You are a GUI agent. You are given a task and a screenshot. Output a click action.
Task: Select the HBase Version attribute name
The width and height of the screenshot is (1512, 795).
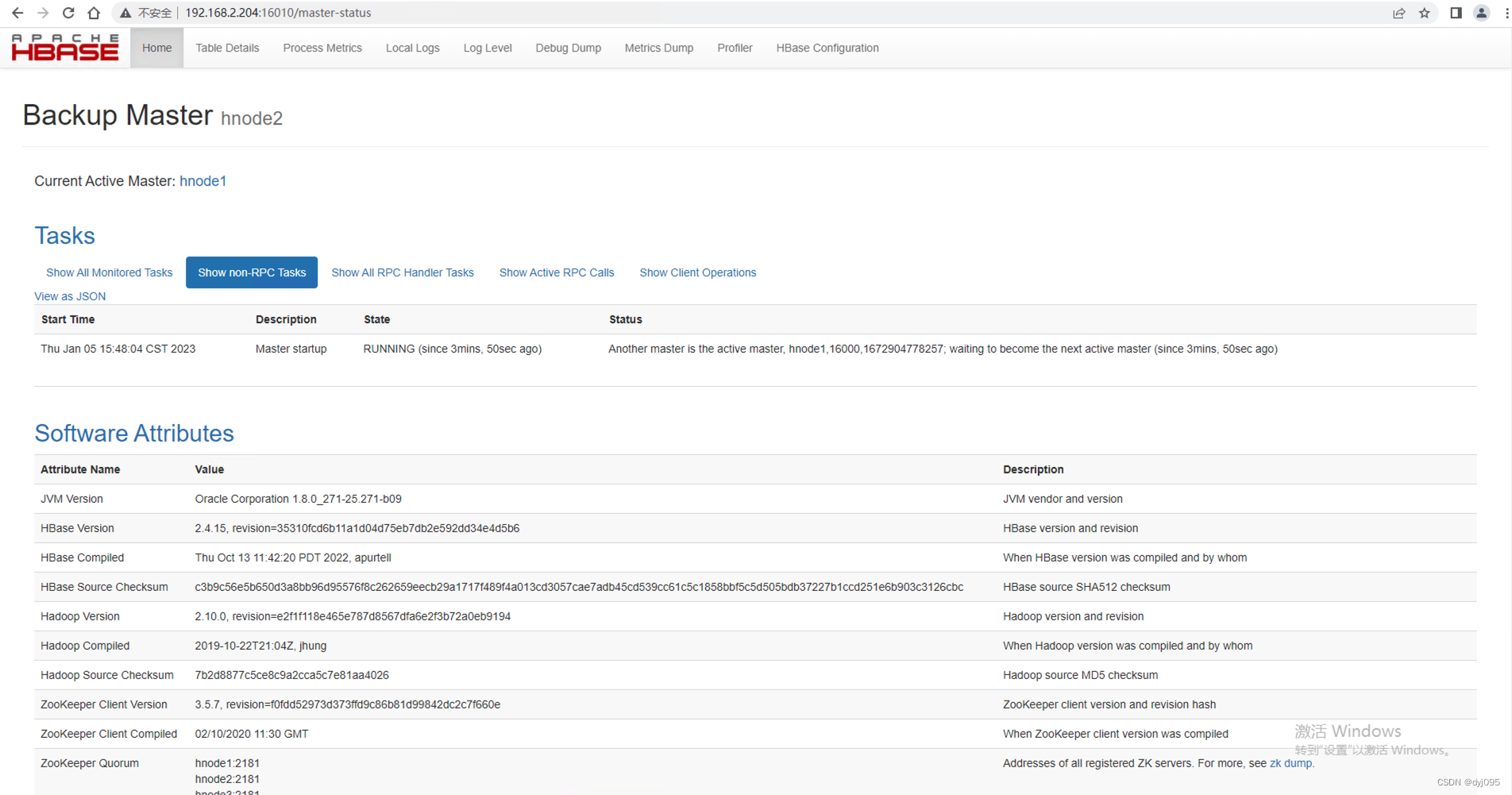[x=77, y=528]
